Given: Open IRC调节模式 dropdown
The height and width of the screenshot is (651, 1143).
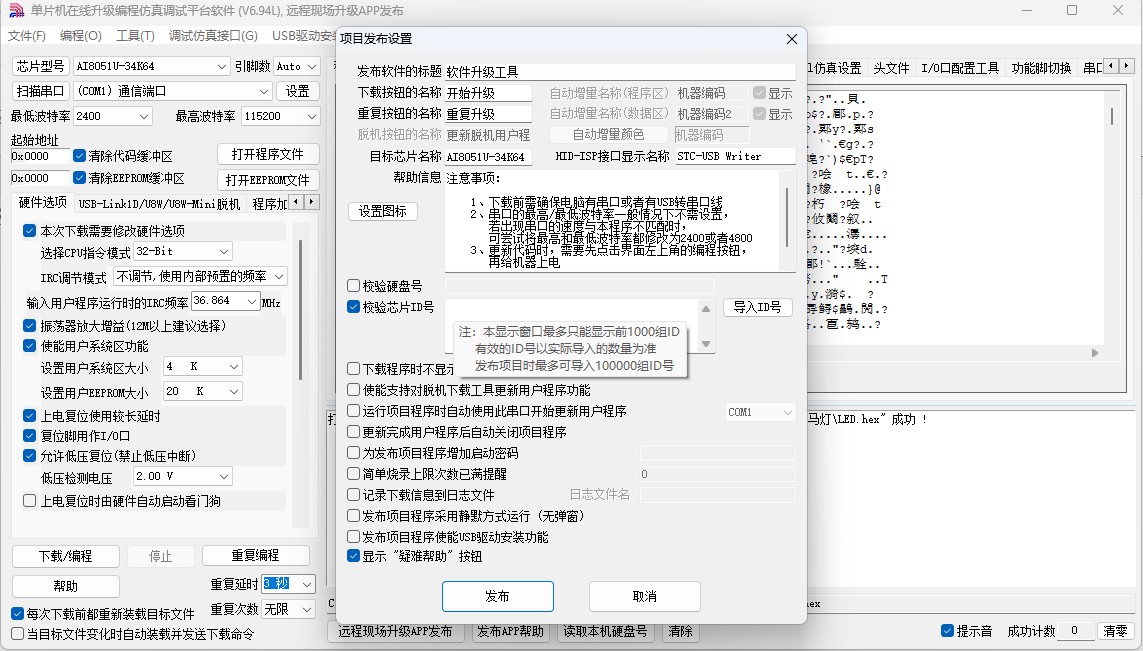Looking at the screenshot, I should pos(200,276).
